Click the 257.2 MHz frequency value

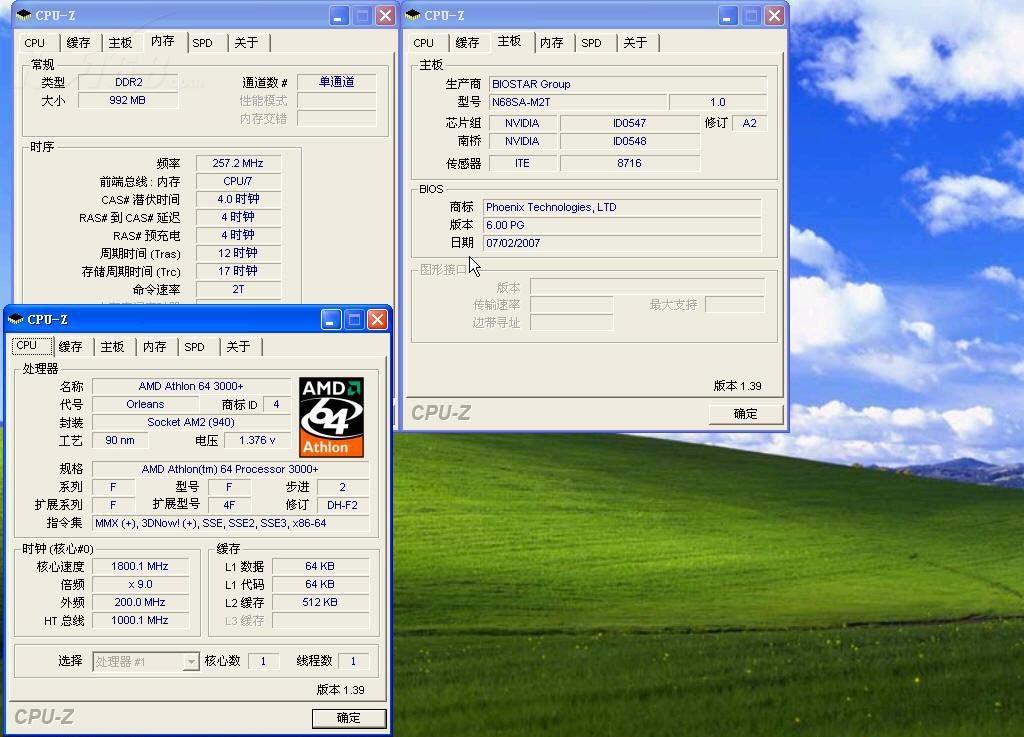(x=238, y=163)
